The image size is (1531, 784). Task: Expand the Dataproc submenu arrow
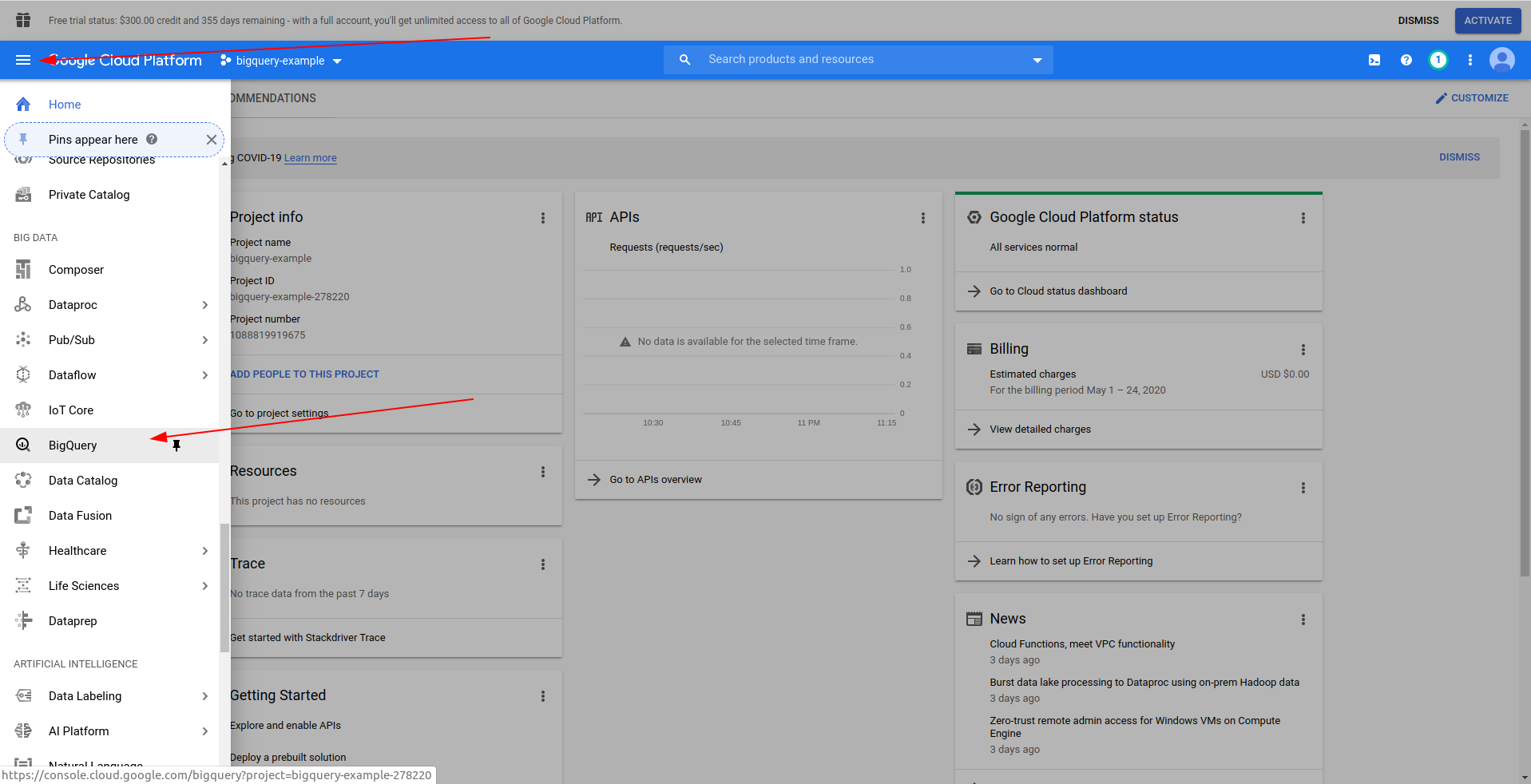point(205,305)
